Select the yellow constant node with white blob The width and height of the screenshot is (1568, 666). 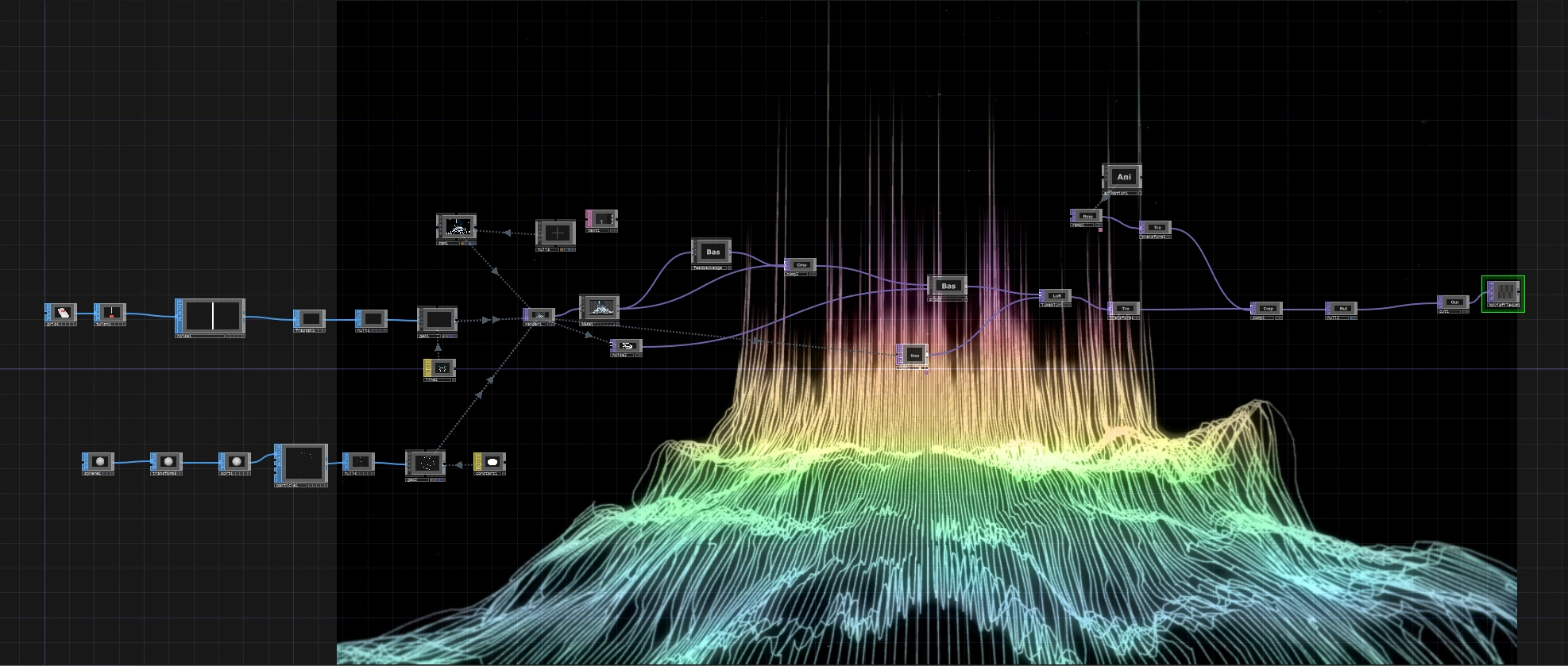(491, 461)
